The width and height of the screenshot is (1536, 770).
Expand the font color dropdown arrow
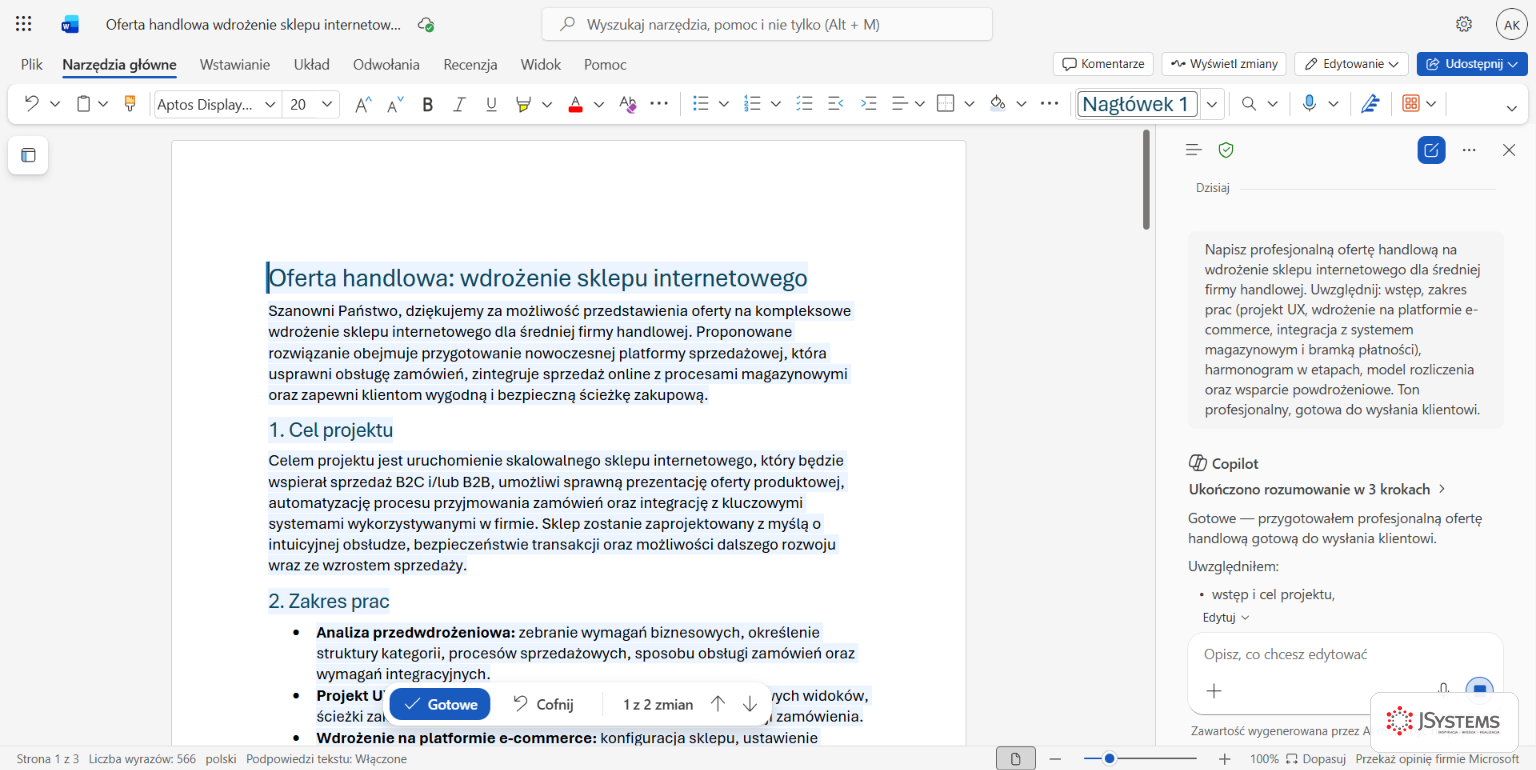click(599, 103)
